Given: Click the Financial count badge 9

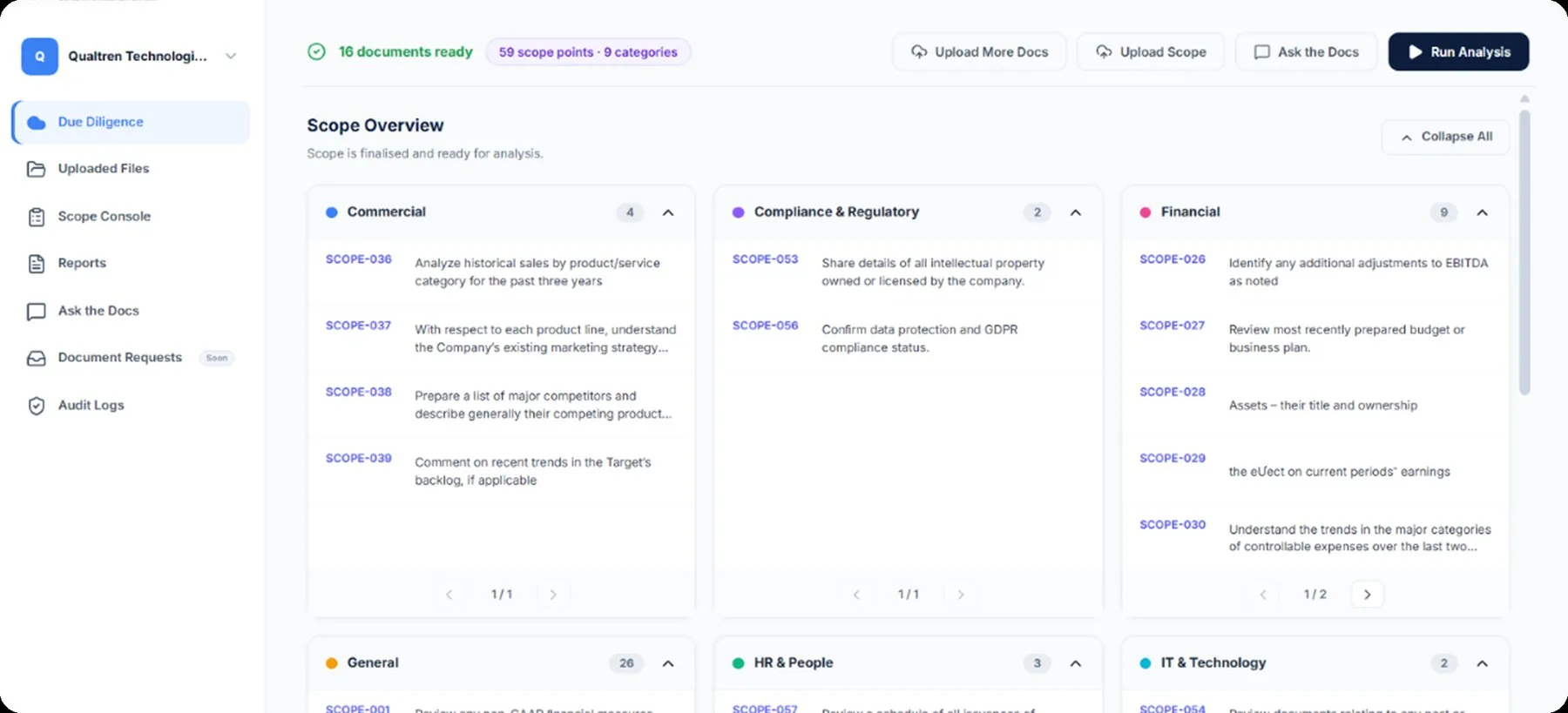Looking at the screenshot, I should pyautogui.click(x=1443, y=212).
